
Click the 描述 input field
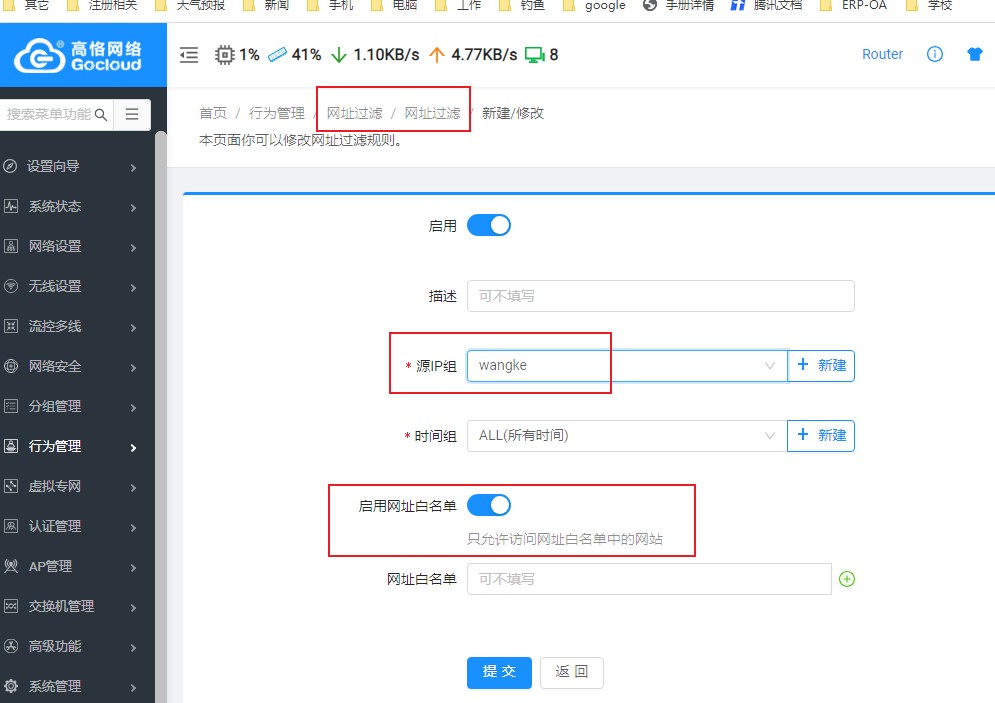[x=660, y=296]
